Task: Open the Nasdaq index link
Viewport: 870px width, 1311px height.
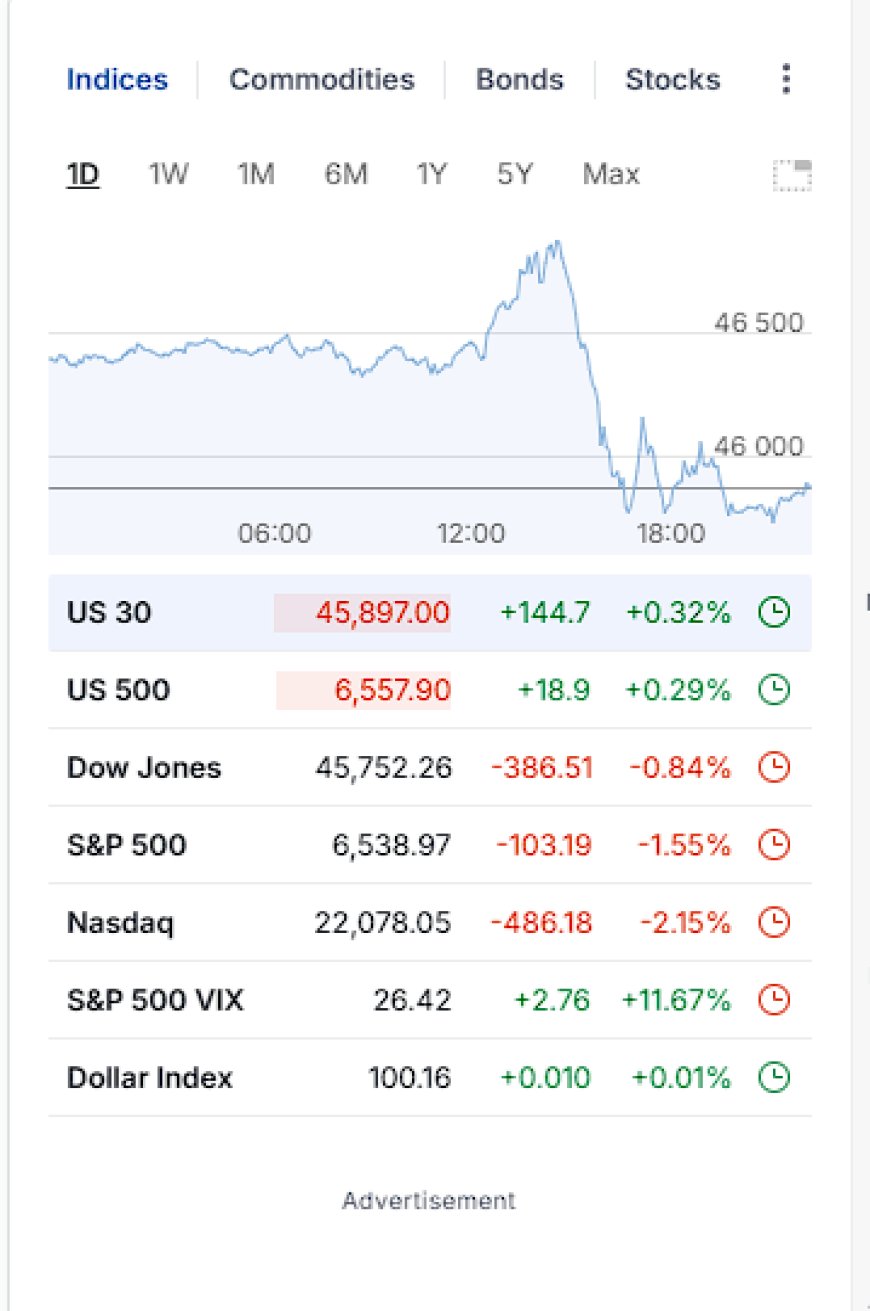Action: [x=120, y=923]
